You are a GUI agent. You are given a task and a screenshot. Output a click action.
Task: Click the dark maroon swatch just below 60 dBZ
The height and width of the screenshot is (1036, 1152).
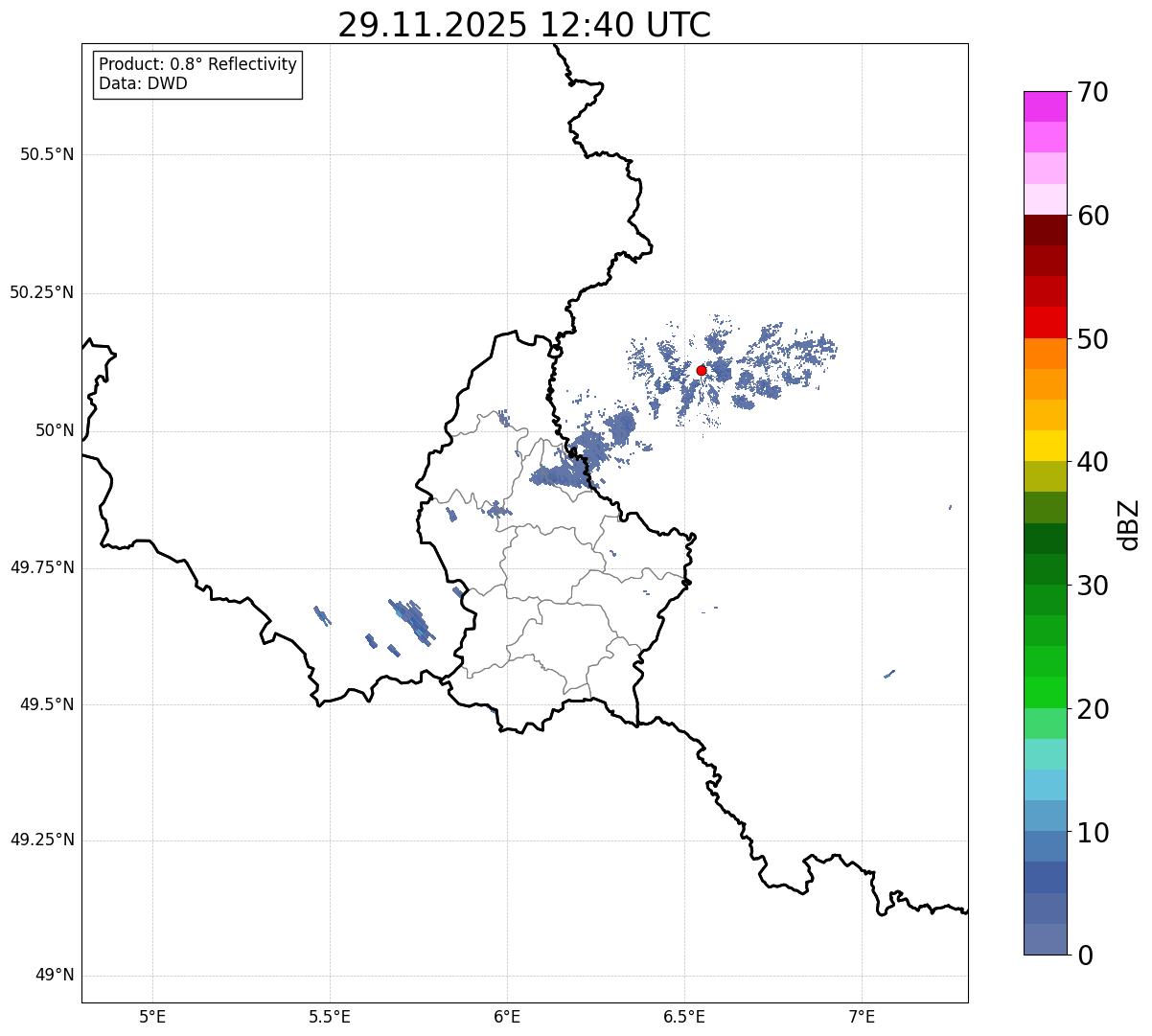tap(1046, 230)
